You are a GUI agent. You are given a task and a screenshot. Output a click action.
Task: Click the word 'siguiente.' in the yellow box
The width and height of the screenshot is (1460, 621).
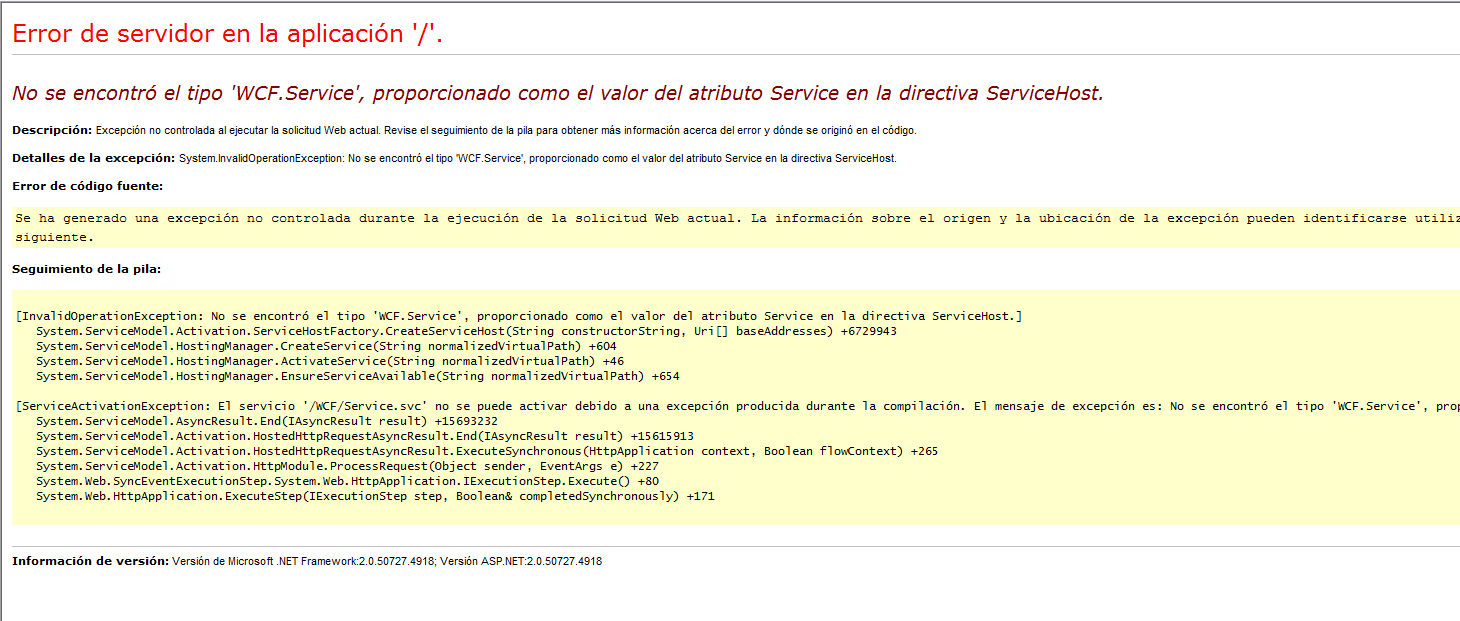54,237
